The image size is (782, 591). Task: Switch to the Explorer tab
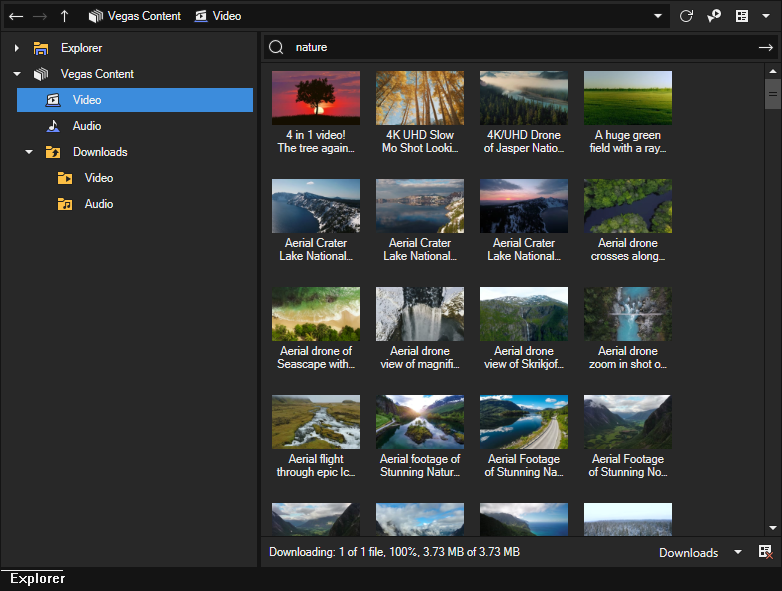[37, 578]
